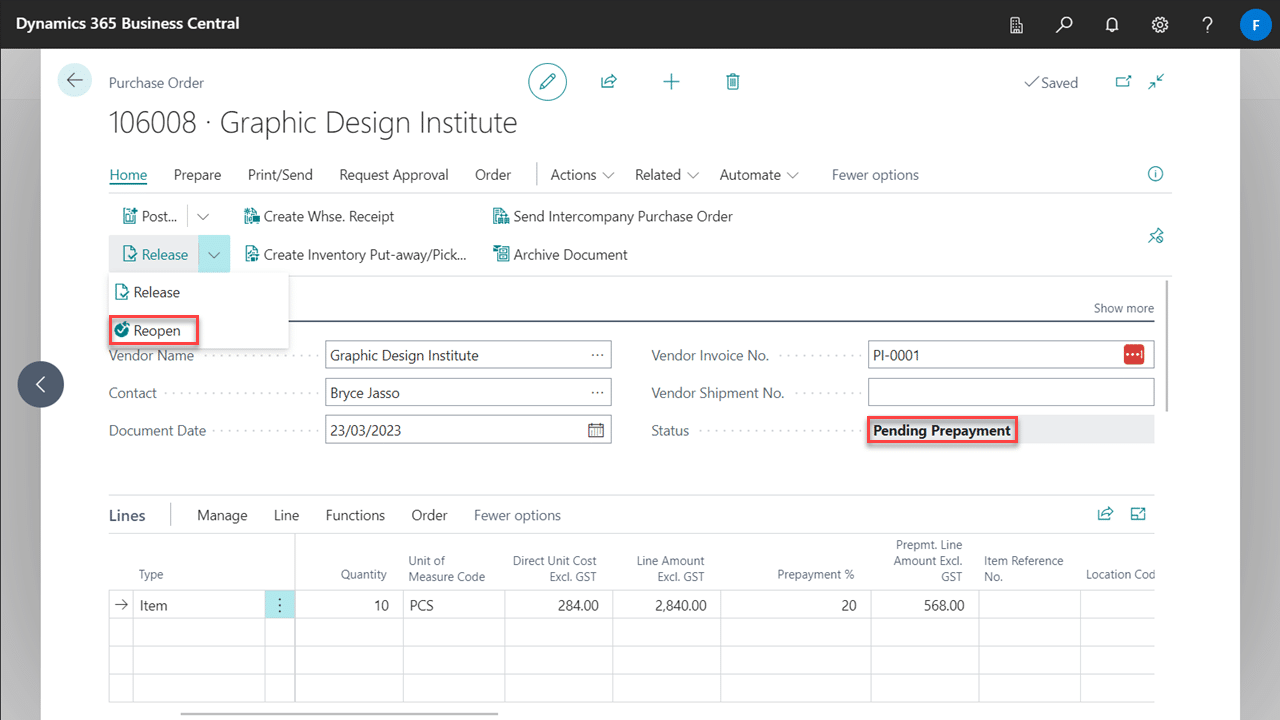Switch to the Request Approval tab

(394, 174)
